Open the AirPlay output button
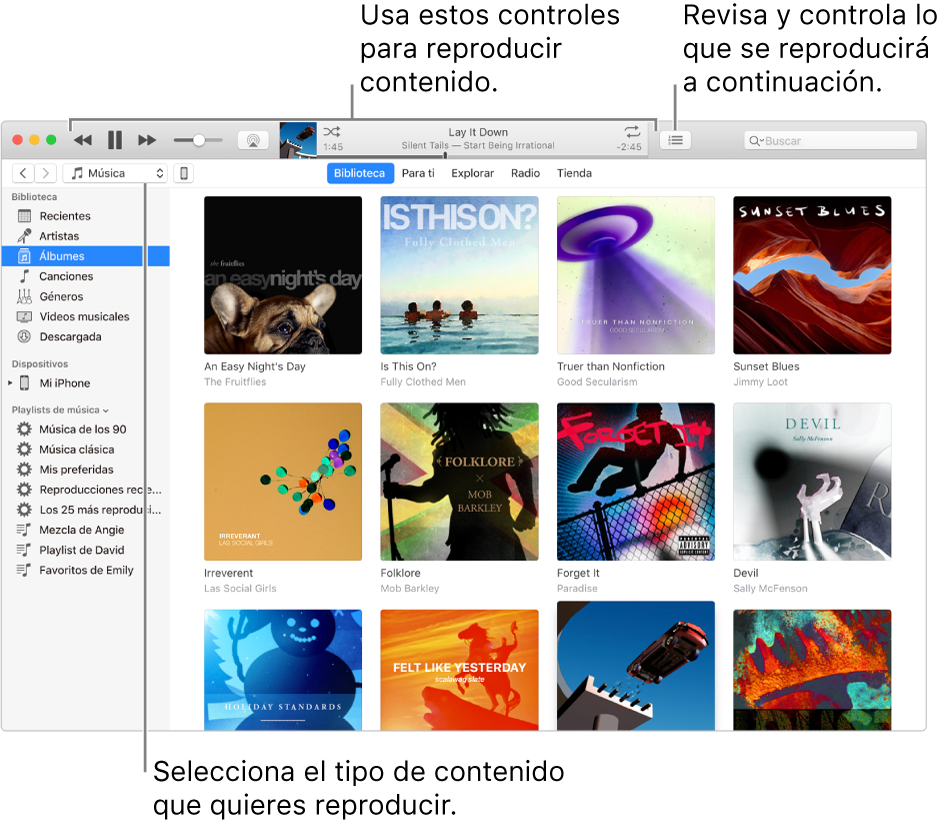Viewport: 947px width, 825px height. click(253, 141)
